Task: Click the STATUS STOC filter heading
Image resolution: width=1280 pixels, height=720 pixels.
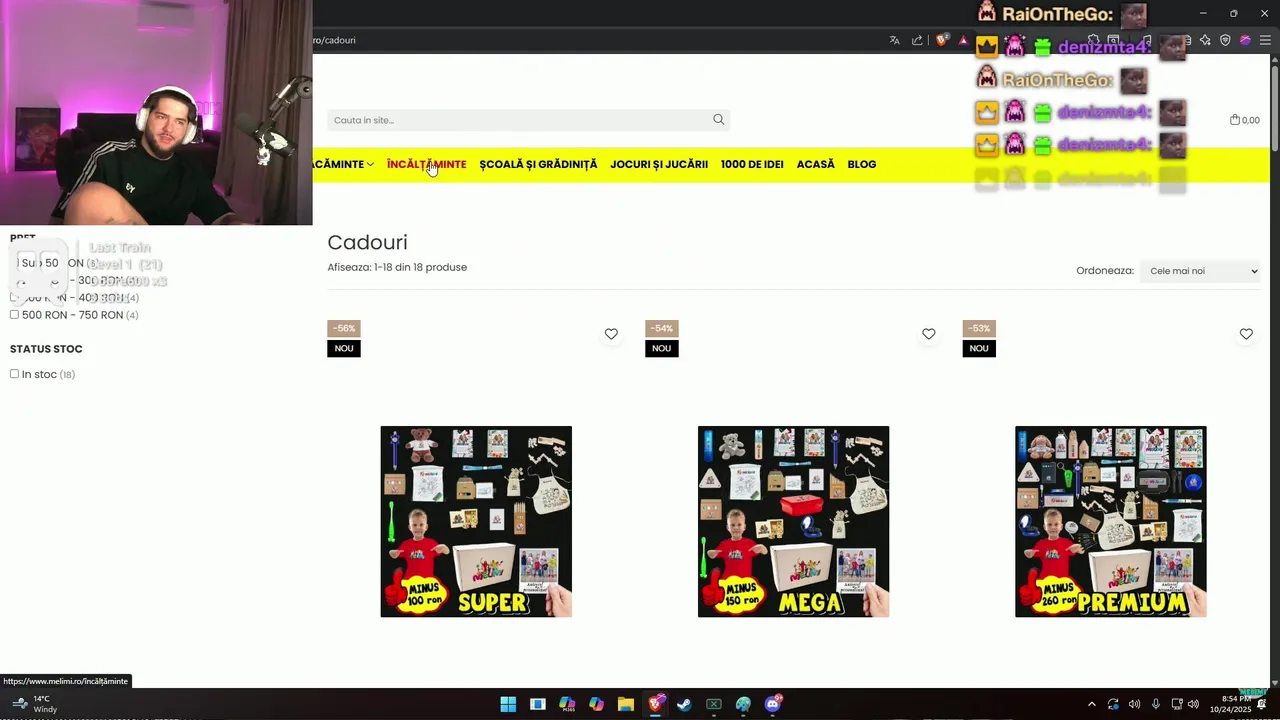Action: tap(46, 349)
